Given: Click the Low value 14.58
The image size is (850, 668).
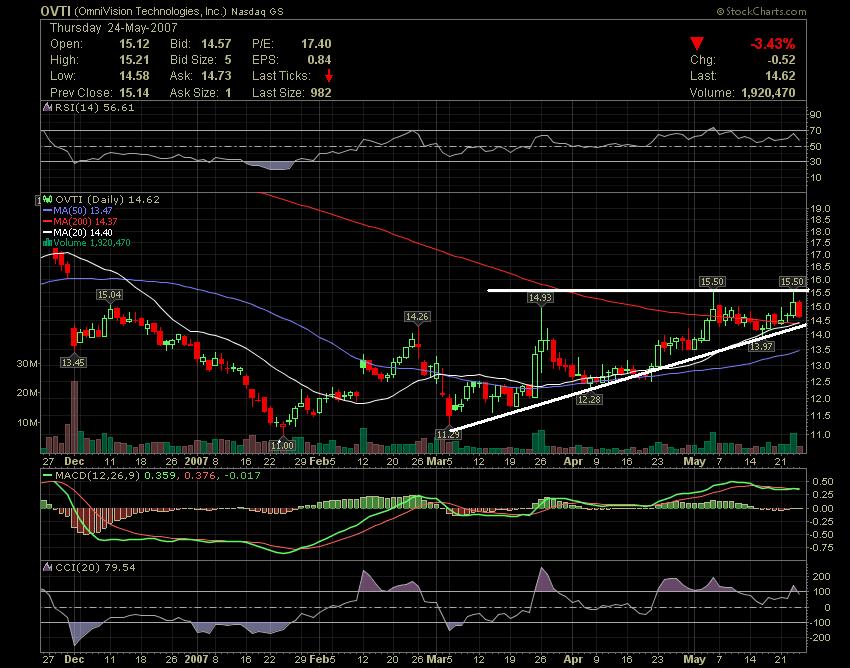Looking at the screenshot, I should 134,76.
